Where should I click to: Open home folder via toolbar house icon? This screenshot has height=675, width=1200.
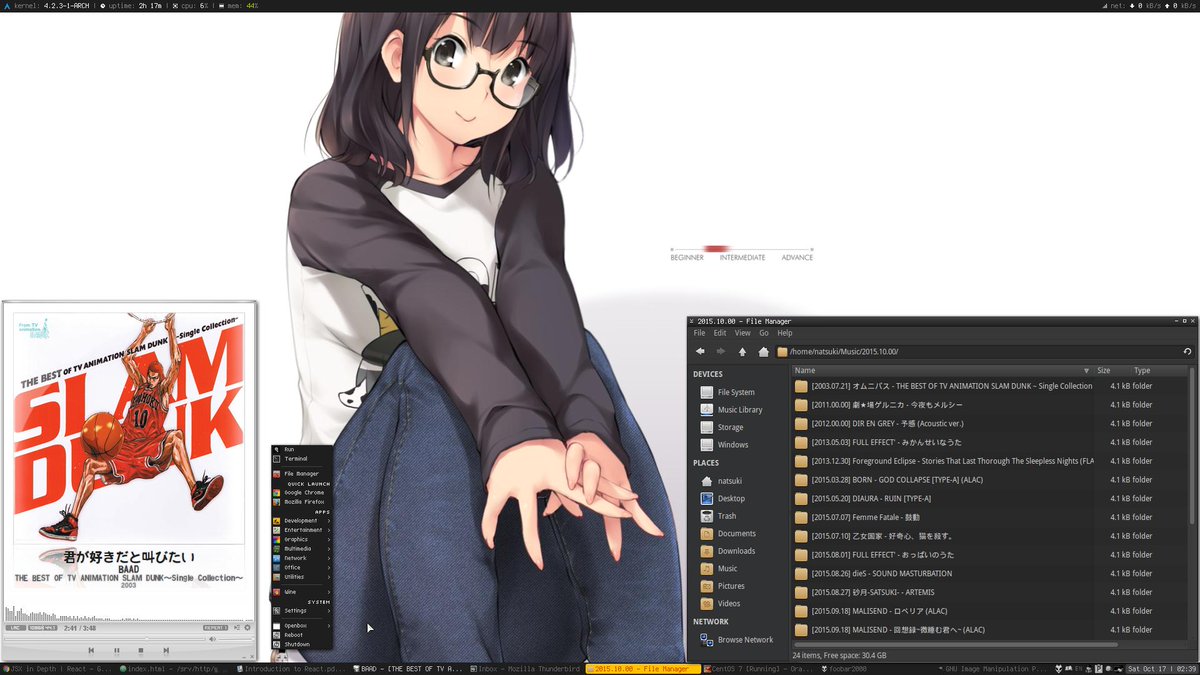pyautogui.click(x=763, y=352)
